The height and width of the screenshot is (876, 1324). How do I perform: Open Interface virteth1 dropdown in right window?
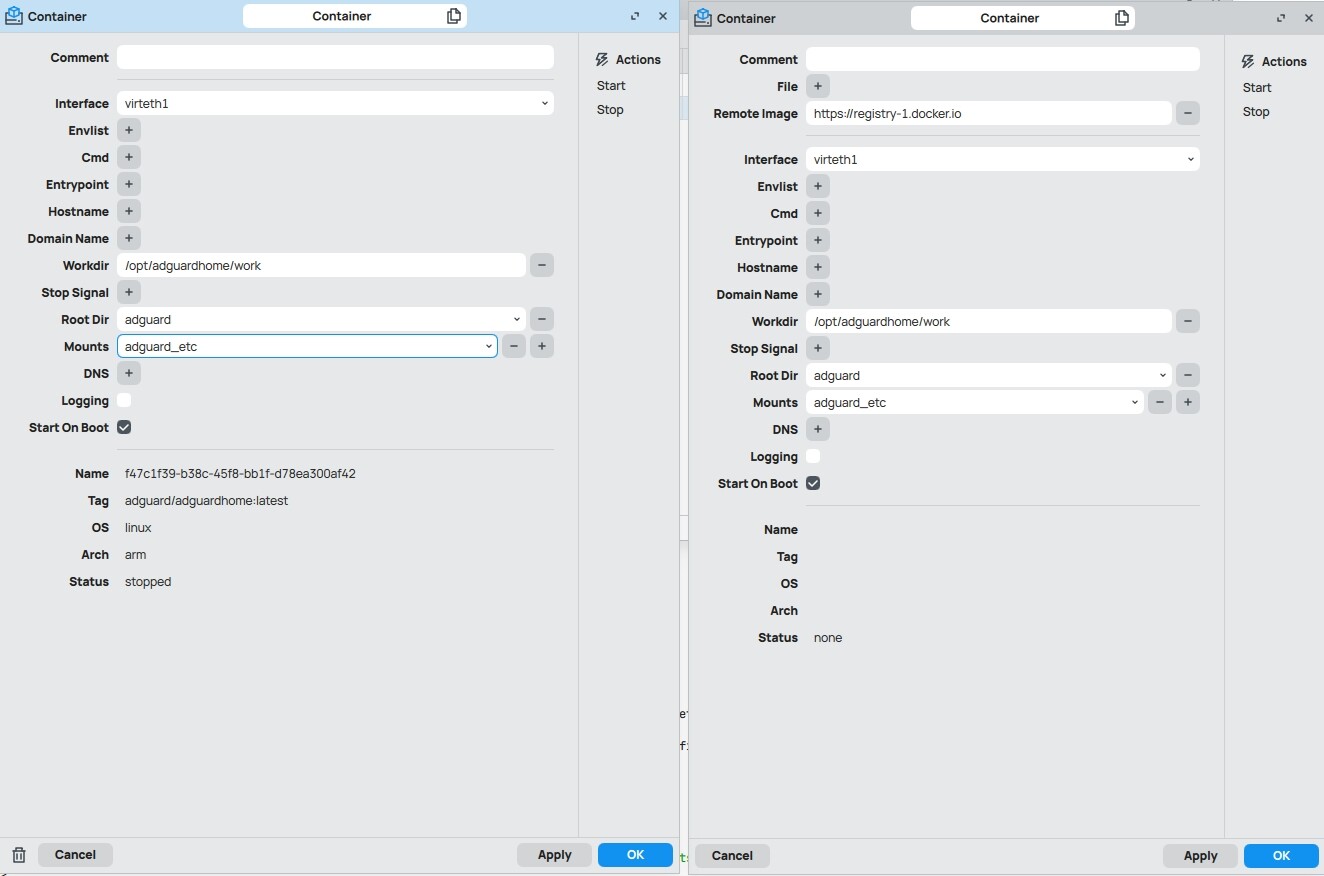(x=1003, y=159)
